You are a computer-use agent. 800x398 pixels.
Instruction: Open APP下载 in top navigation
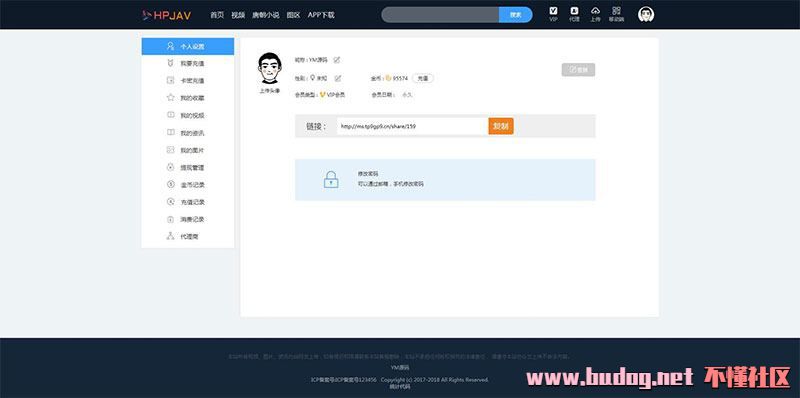point(321,15)
